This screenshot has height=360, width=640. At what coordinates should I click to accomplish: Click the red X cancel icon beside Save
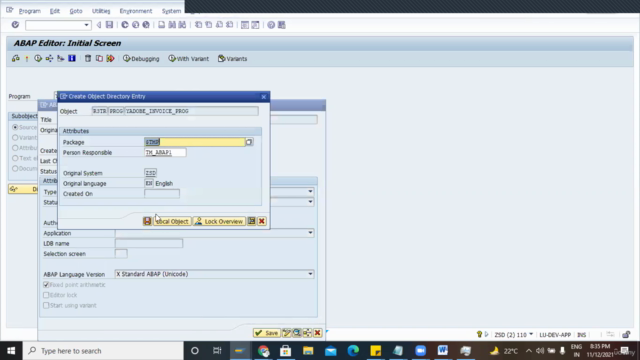tap(317, 333)
